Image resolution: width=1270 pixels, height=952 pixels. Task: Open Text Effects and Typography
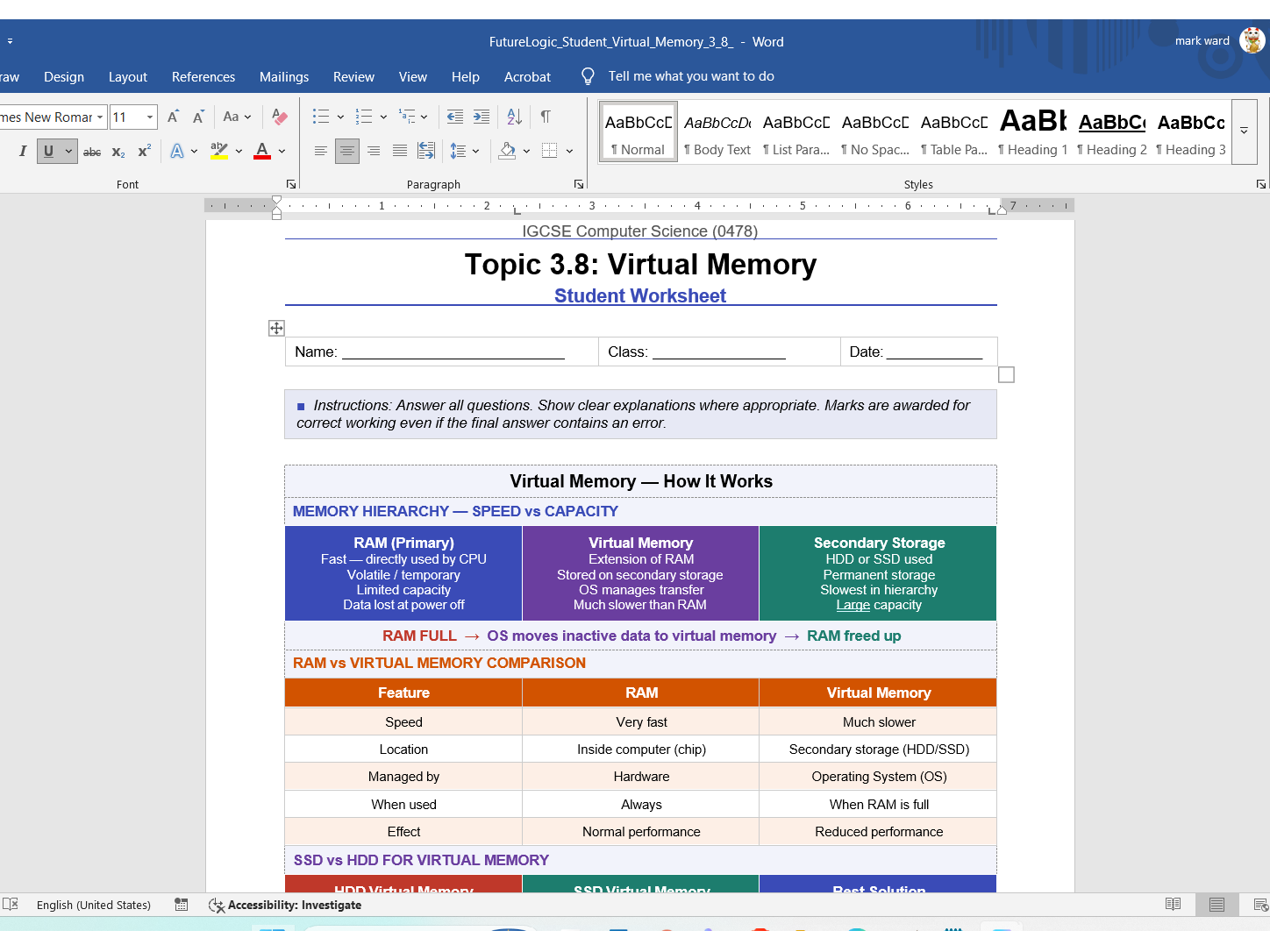(x=177, y=151)
